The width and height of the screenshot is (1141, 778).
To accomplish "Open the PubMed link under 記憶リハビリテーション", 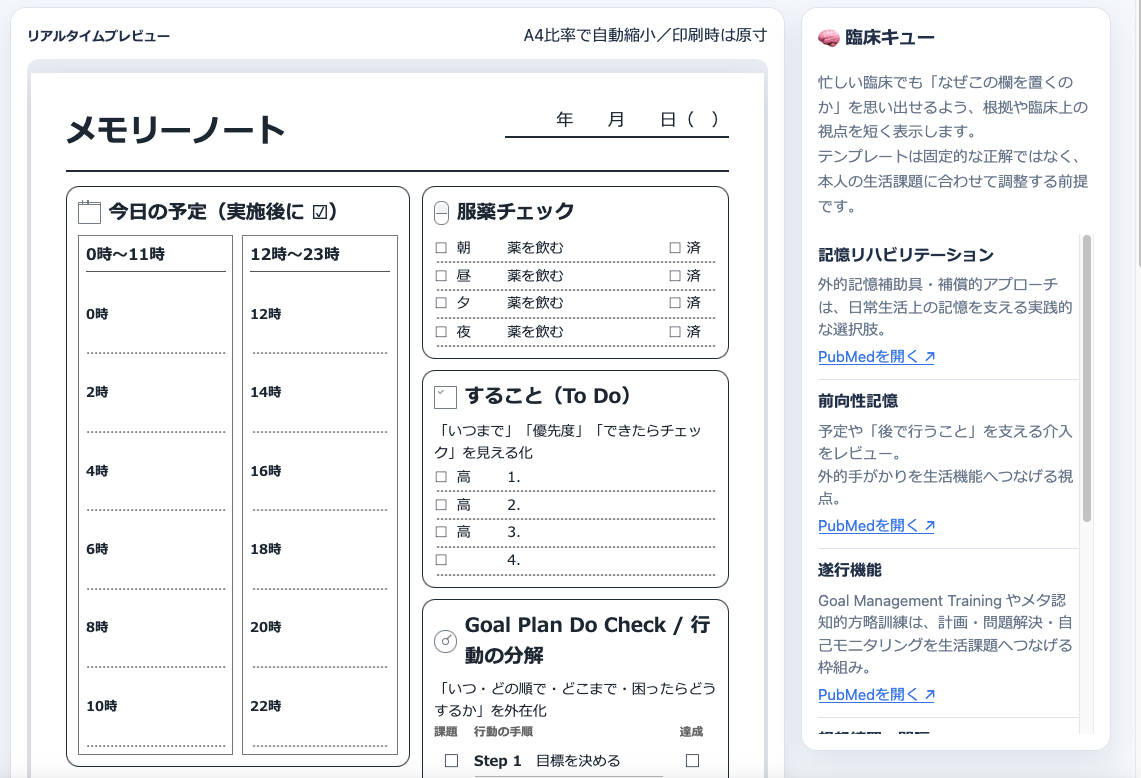I will pyautogui.click(x=876, y=357).
